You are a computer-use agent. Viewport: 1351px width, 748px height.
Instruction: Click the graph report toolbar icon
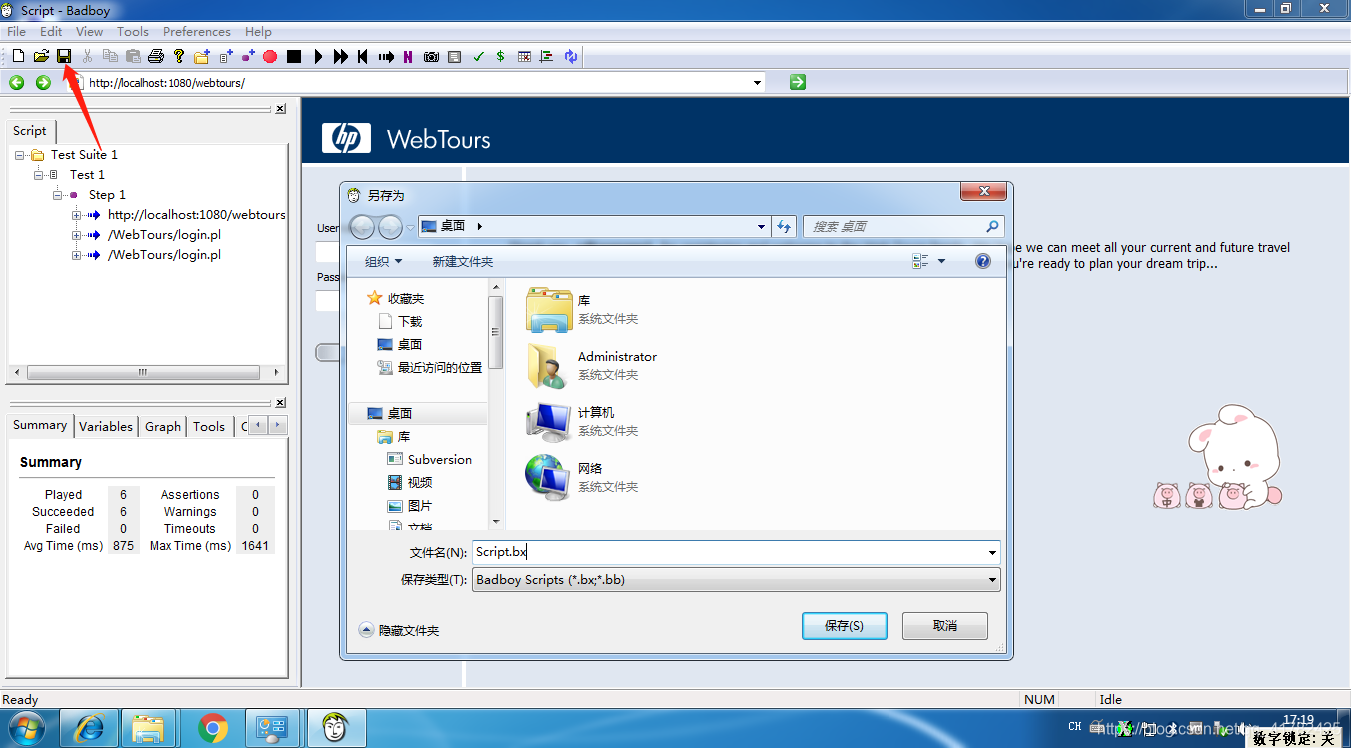point(546,57)
